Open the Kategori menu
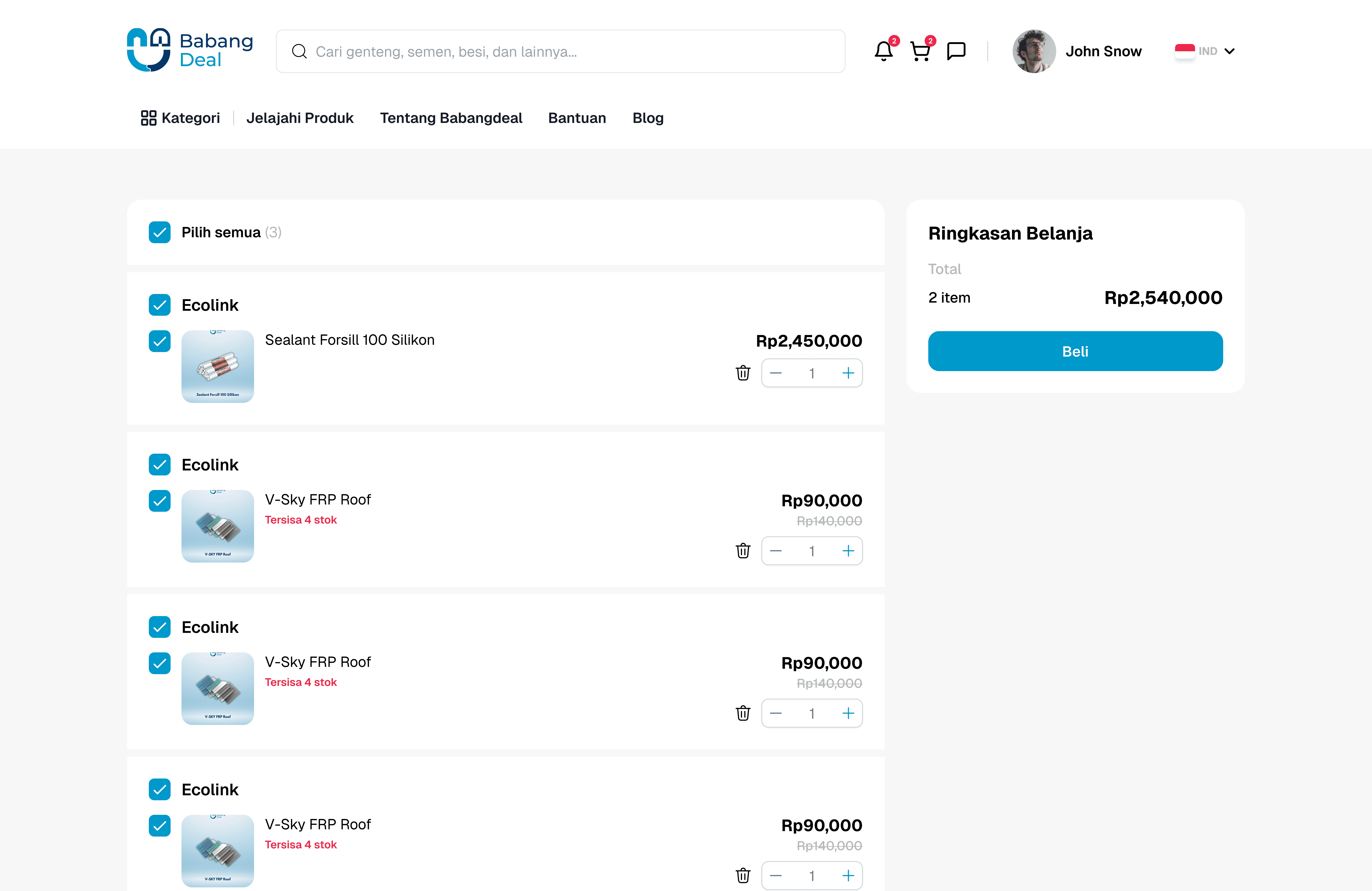This screenshot has height=891, width=1372. [x=180, y=118]
